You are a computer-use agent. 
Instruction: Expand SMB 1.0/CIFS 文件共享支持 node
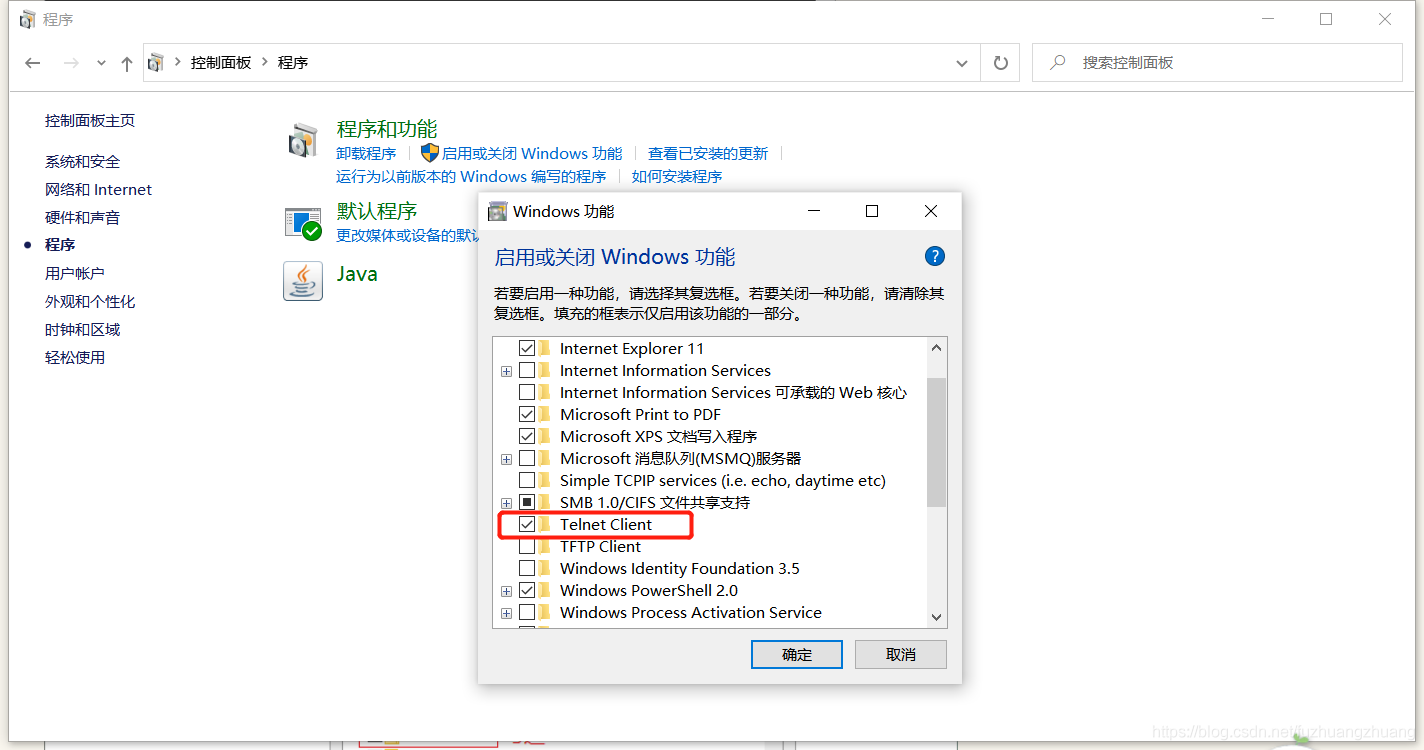(x=507, y=503)
